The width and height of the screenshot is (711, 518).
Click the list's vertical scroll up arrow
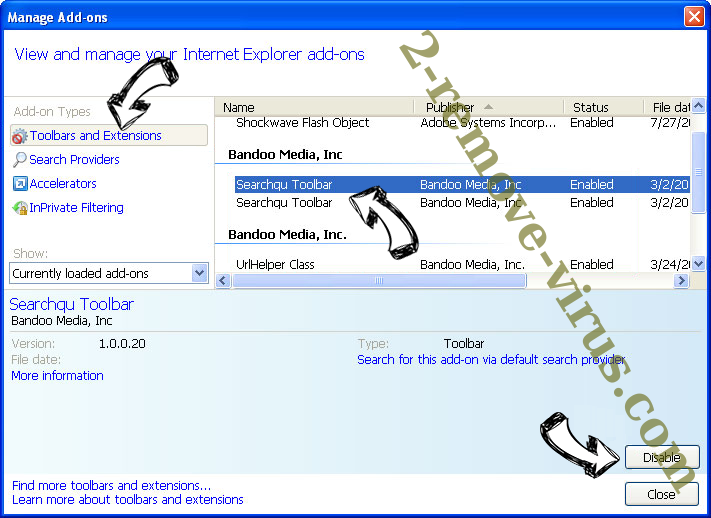coord(699,106)
